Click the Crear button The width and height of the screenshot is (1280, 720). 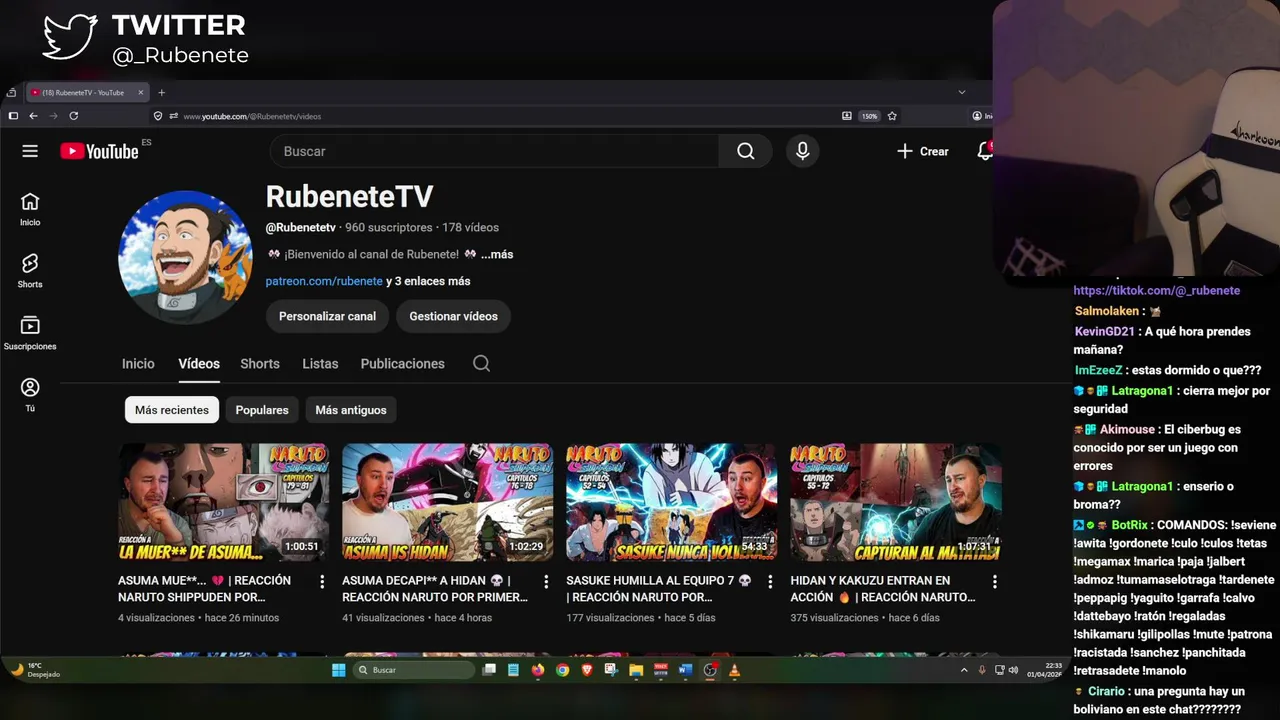pyautogui.click(x=922, y=151)
